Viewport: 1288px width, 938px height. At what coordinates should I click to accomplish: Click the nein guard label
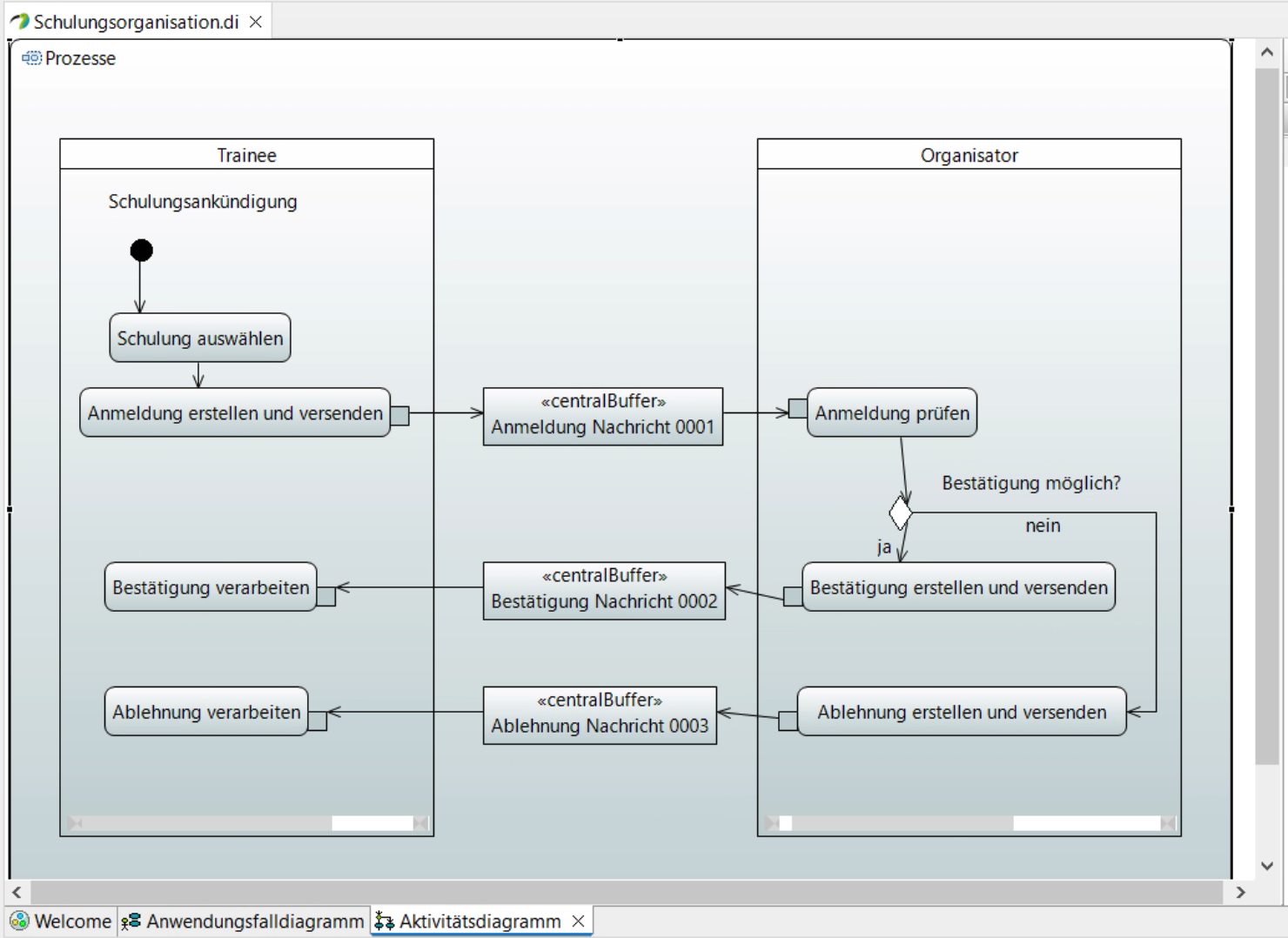(x=1043, y=526)
